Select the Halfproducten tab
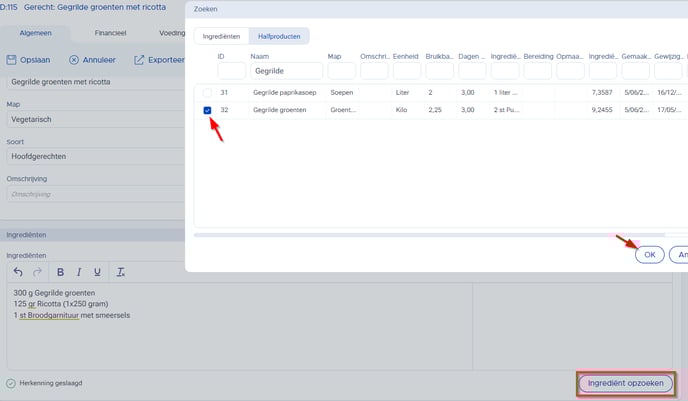 (279, 36)
